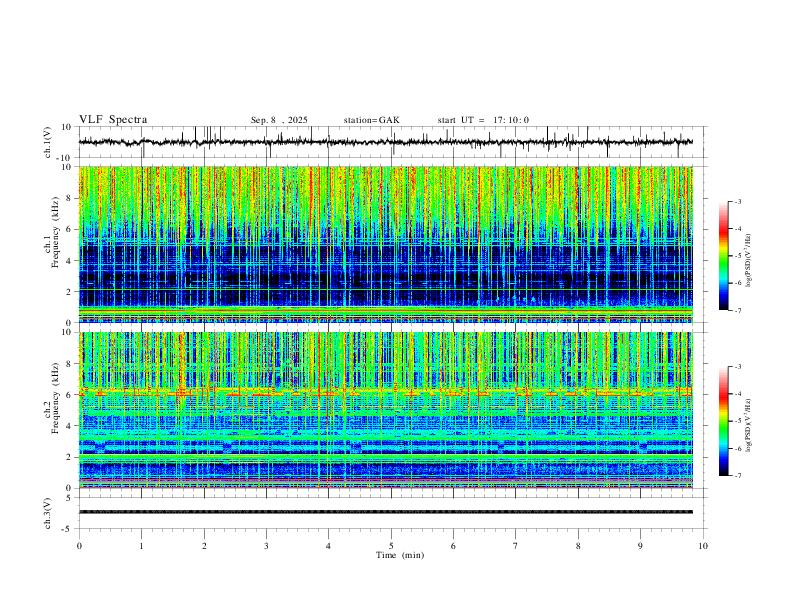
Task: Click the "station=GAK" header label
Action: (x=371, y=120)
